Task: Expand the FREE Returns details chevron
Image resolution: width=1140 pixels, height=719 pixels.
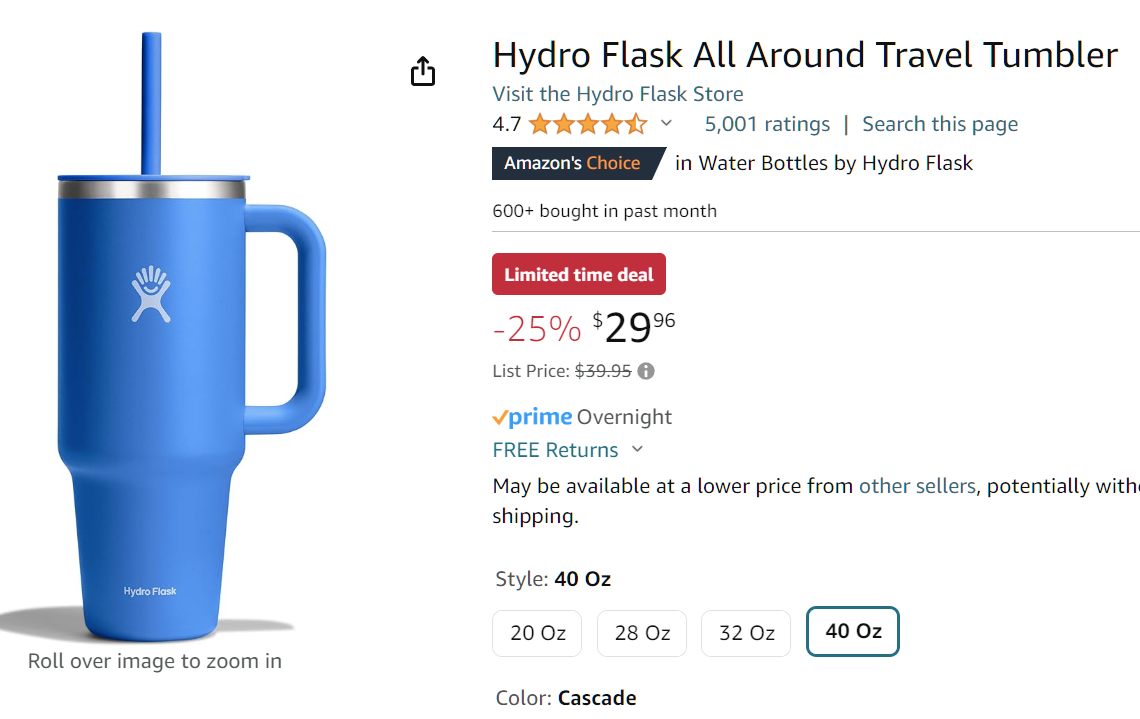Action: click(638, 450)
